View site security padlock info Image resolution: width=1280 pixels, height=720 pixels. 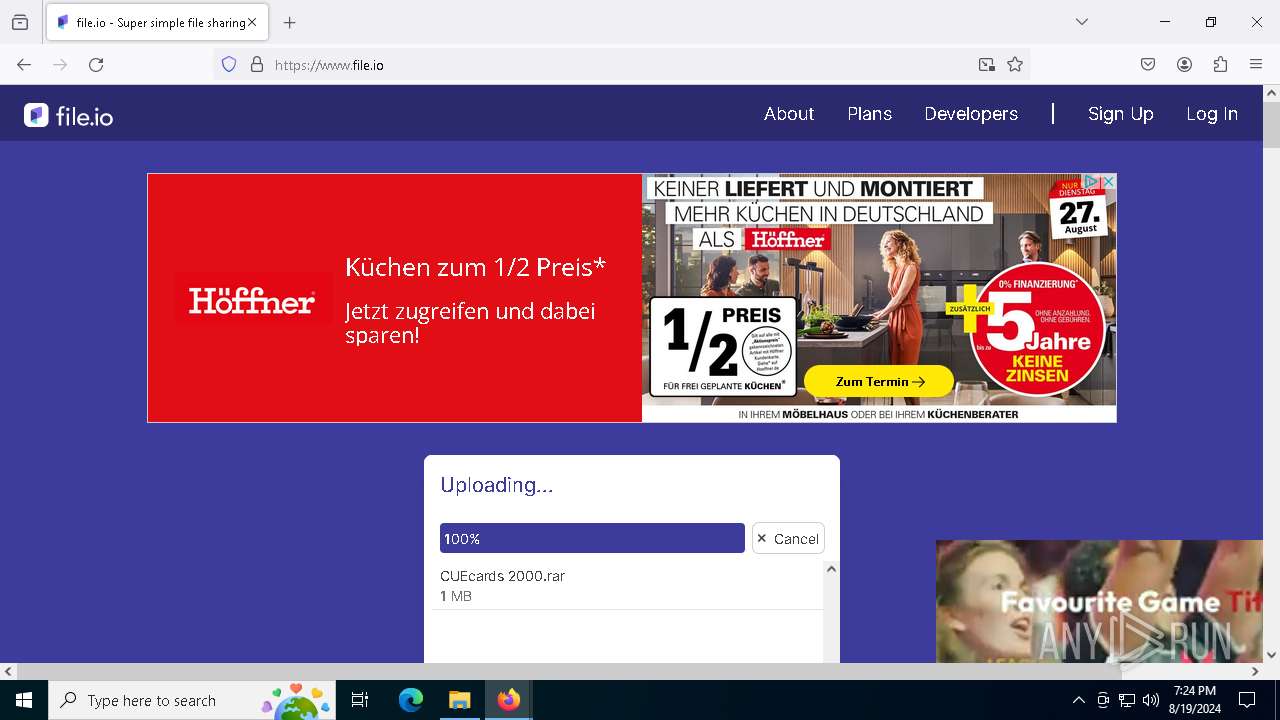tap(257, 65)
